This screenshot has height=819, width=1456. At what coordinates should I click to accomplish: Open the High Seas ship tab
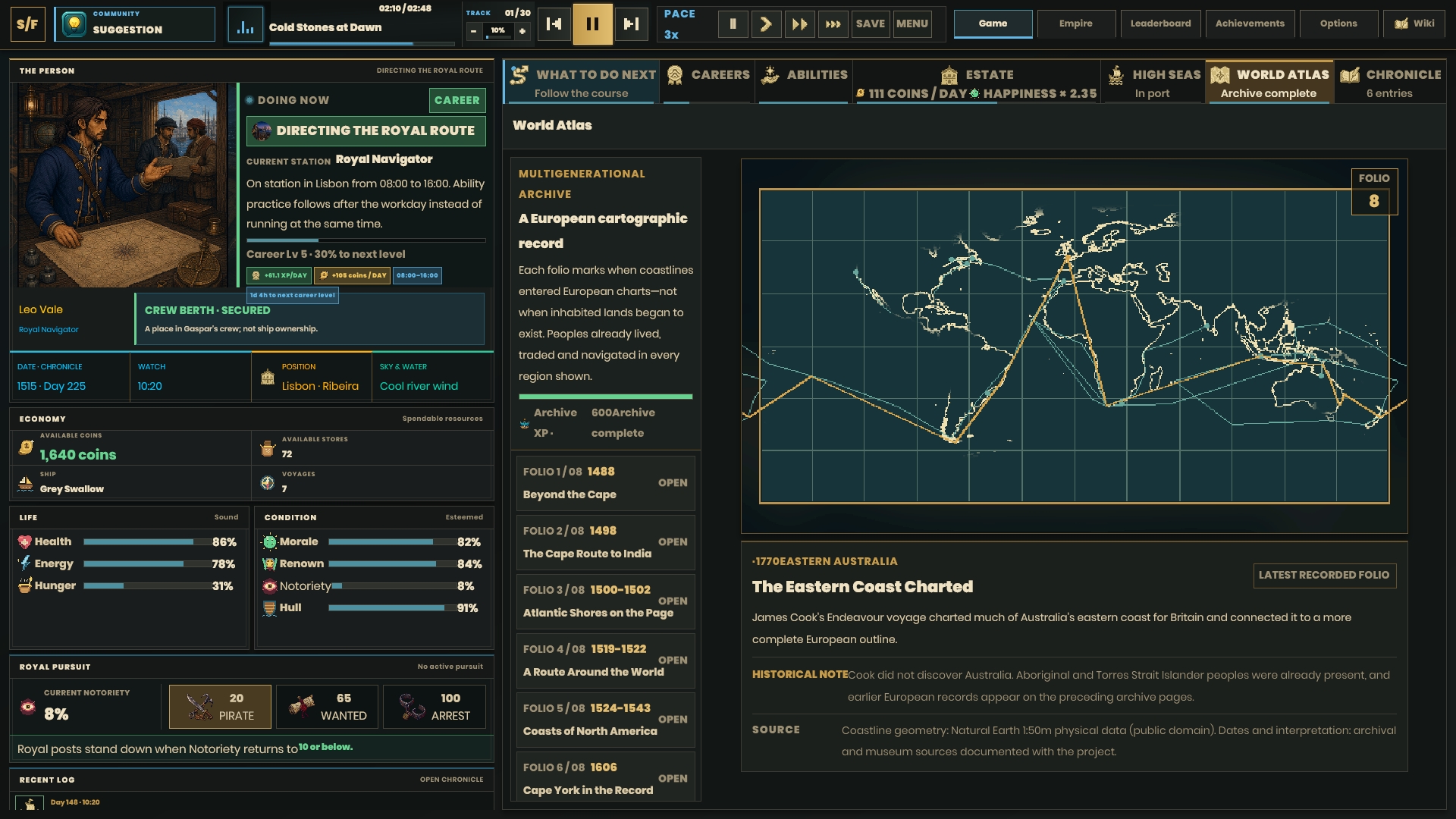tap(1153, 82)
